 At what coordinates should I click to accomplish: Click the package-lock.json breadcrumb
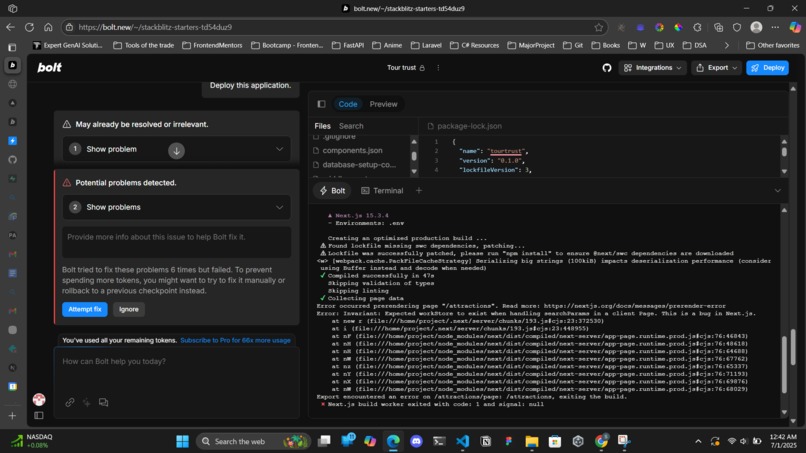pyautogui.click(x=465, y=126)
